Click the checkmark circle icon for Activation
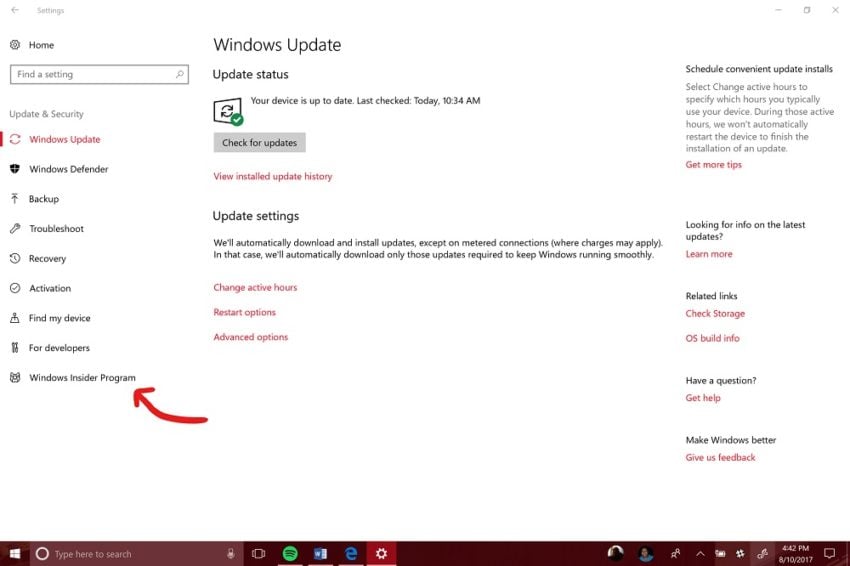 click(x=15, y=288)
